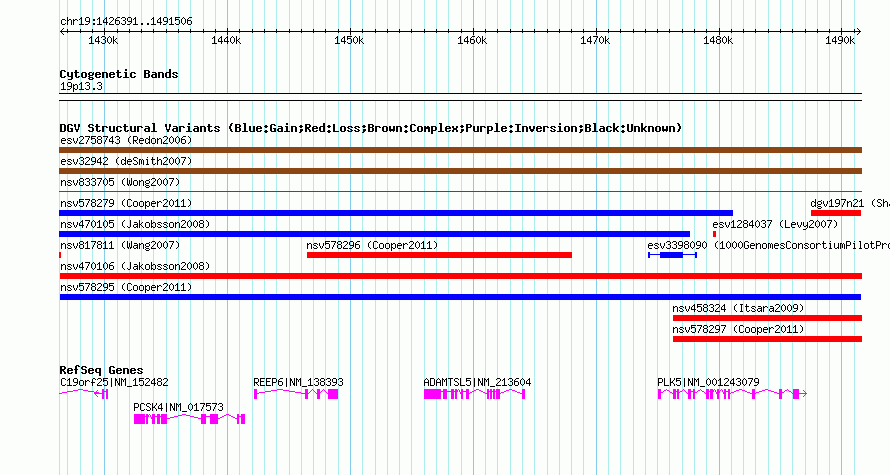
Task: Click the nsv470106 (Jakobsson2008) label
Action: (135, 267)
